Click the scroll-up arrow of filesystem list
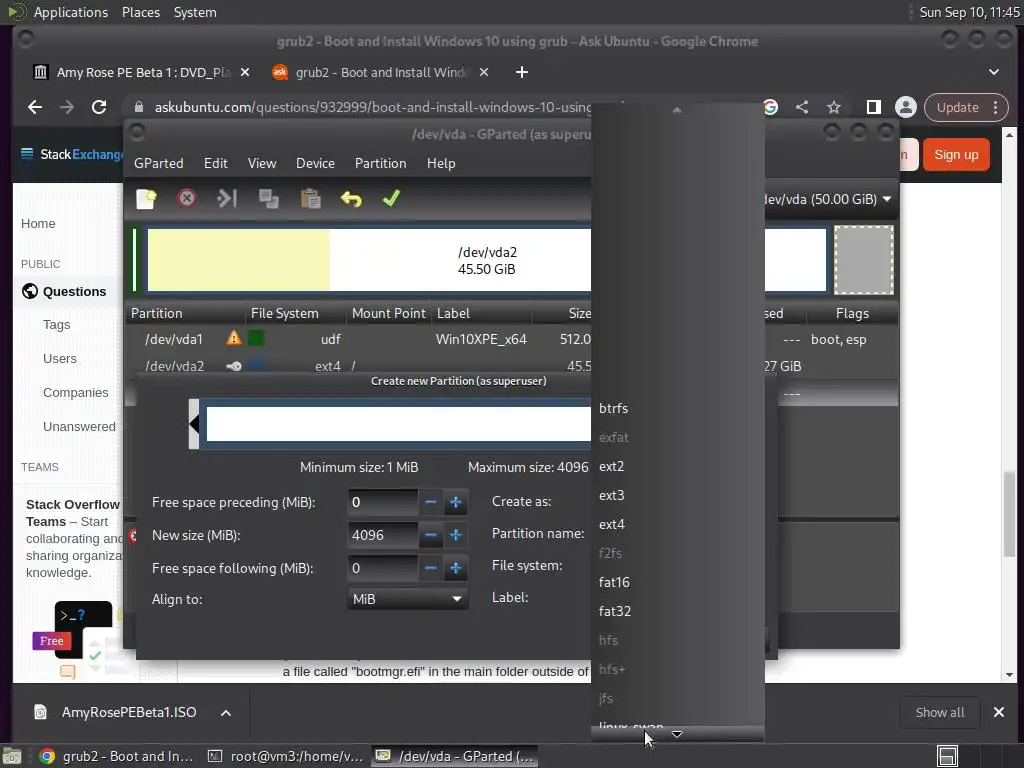Screen dimensions: 1024x768 677,110
